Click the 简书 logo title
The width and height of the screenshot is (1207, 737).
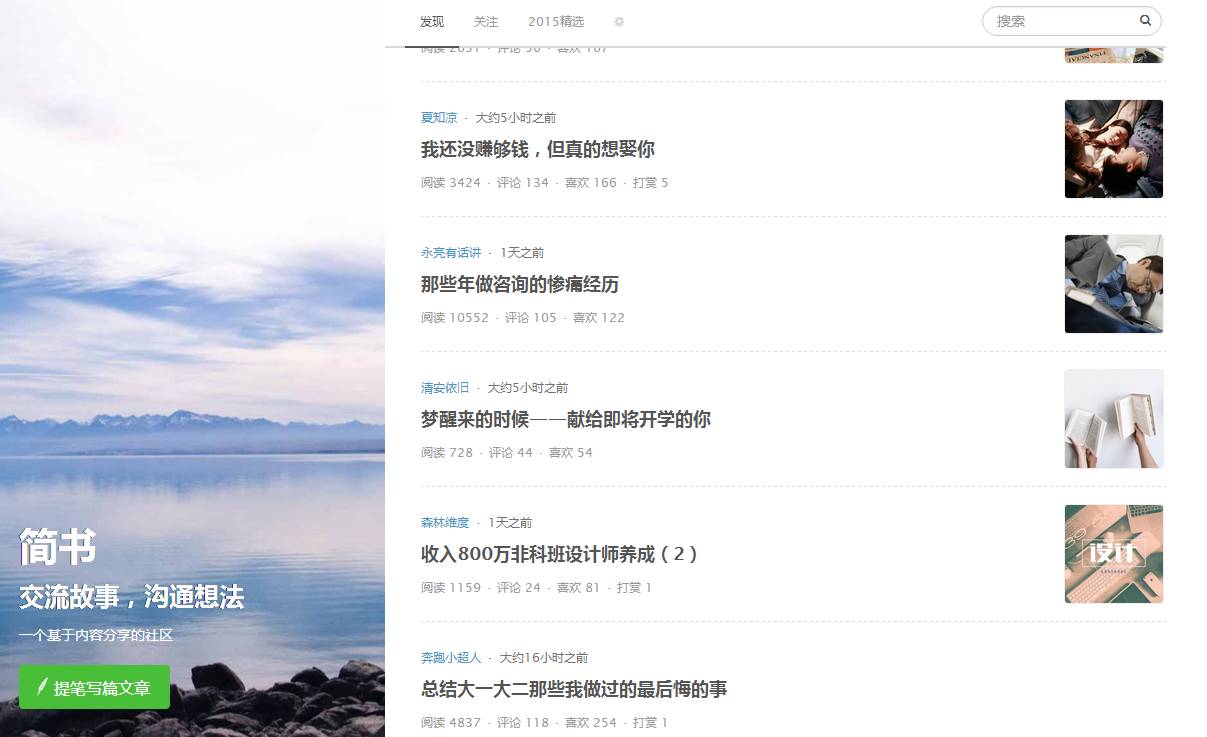tap(58, 548)
